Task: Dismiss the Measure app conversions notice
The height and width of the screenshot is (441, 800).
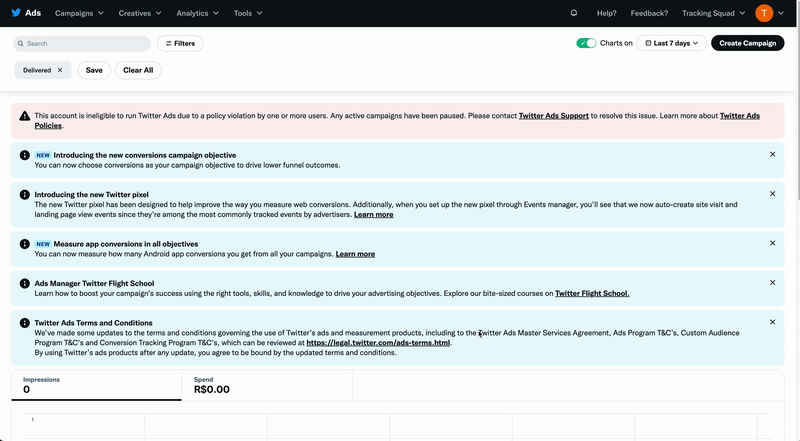Action: [x=772, y=243]
